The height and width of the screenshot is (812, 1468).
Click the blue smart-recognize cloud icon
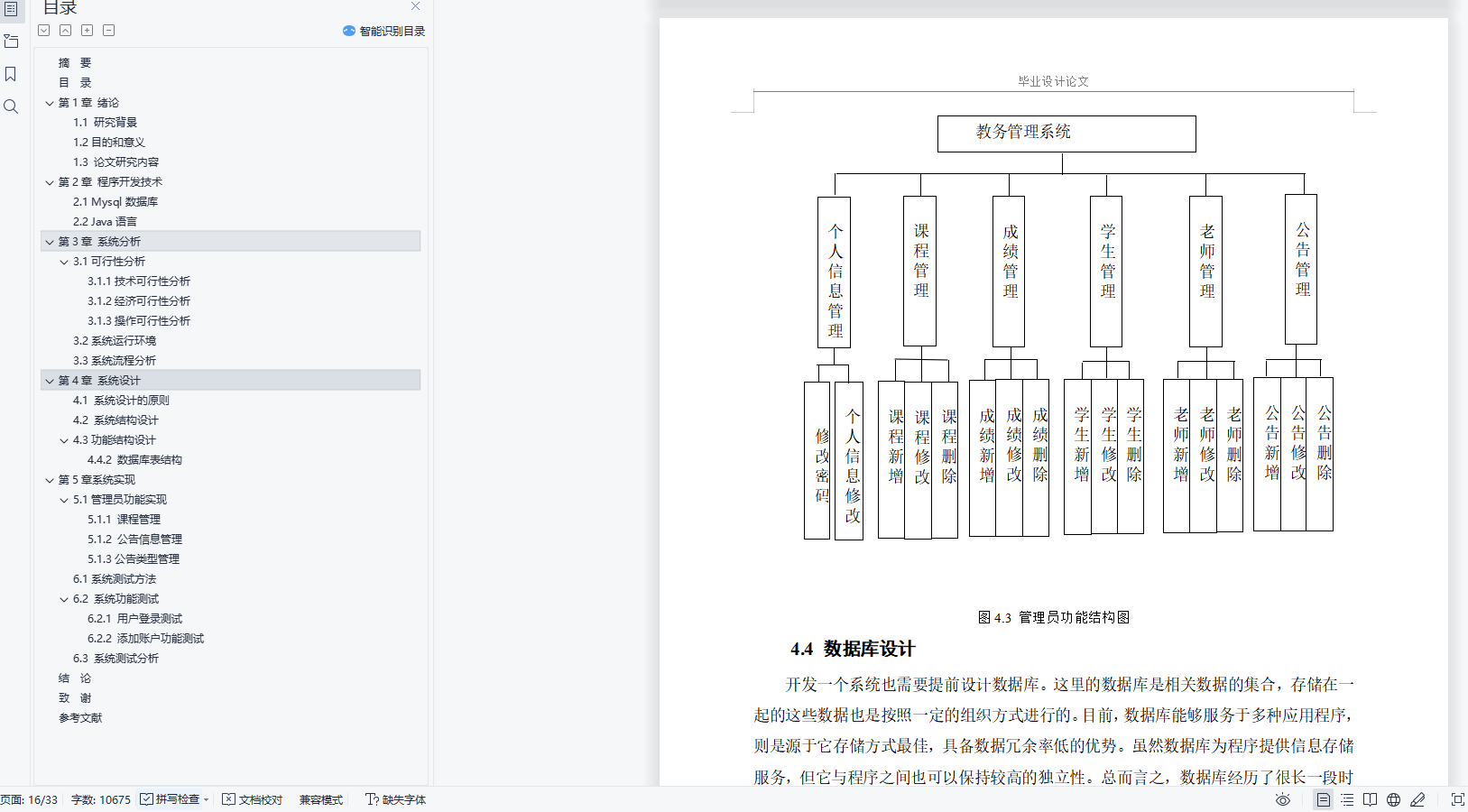[349, 31]
